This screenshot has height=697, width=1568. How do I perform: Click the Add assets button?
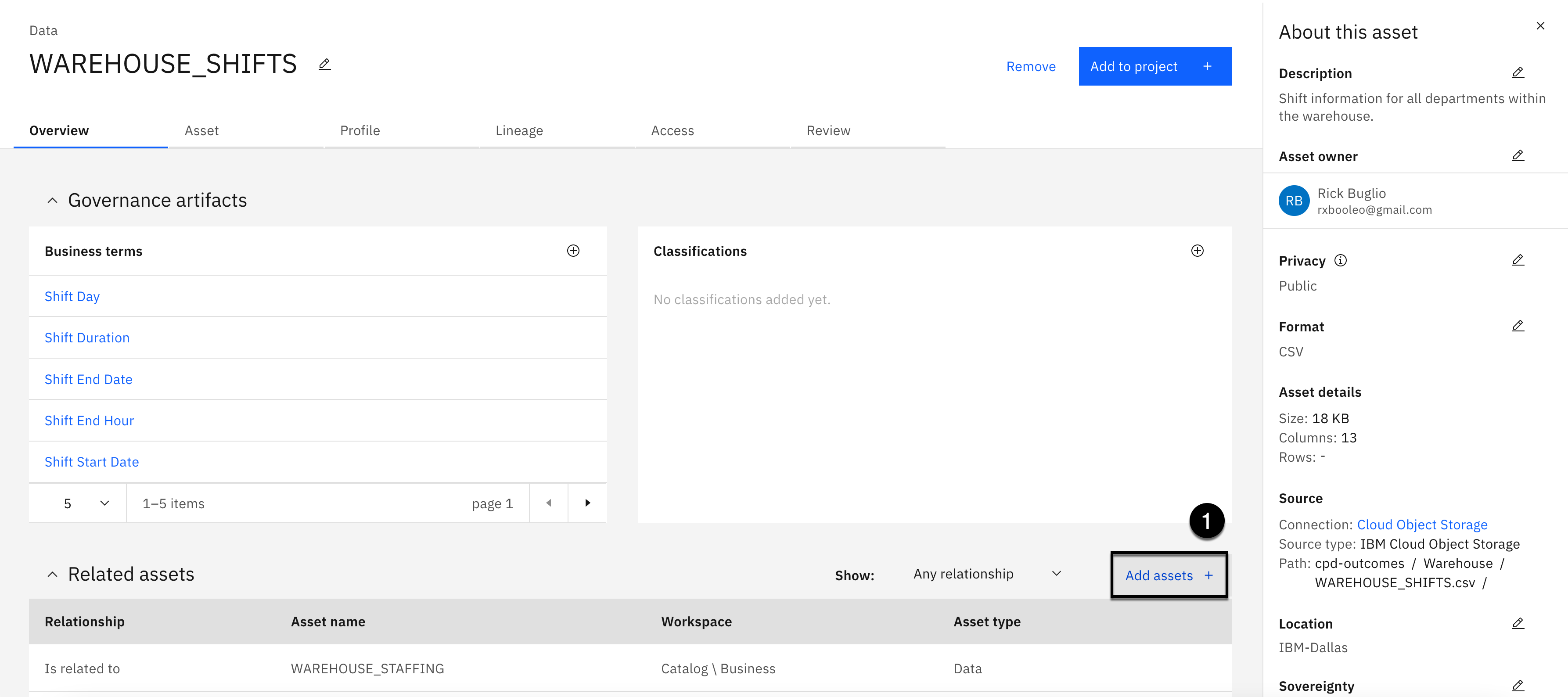click(1168, 575)
